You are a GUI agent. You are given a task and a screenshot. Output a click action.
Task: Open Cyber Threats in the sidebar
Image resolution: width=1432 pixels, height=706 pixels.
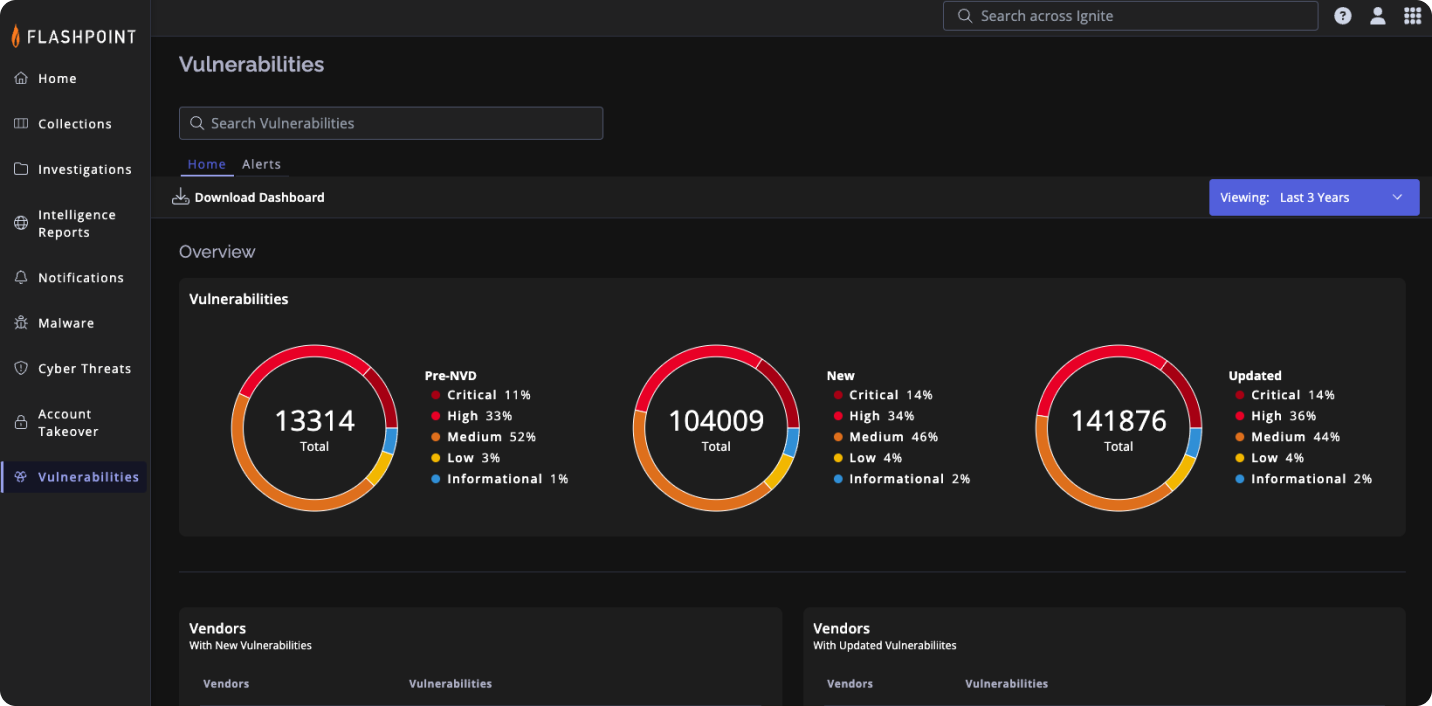coord(85,369)
